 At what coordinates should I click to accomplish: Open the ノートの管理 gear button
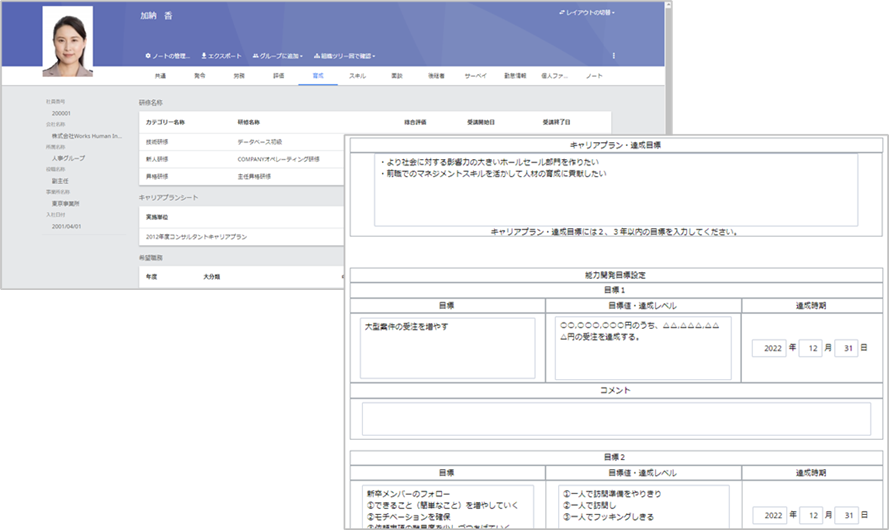[167, 56]
